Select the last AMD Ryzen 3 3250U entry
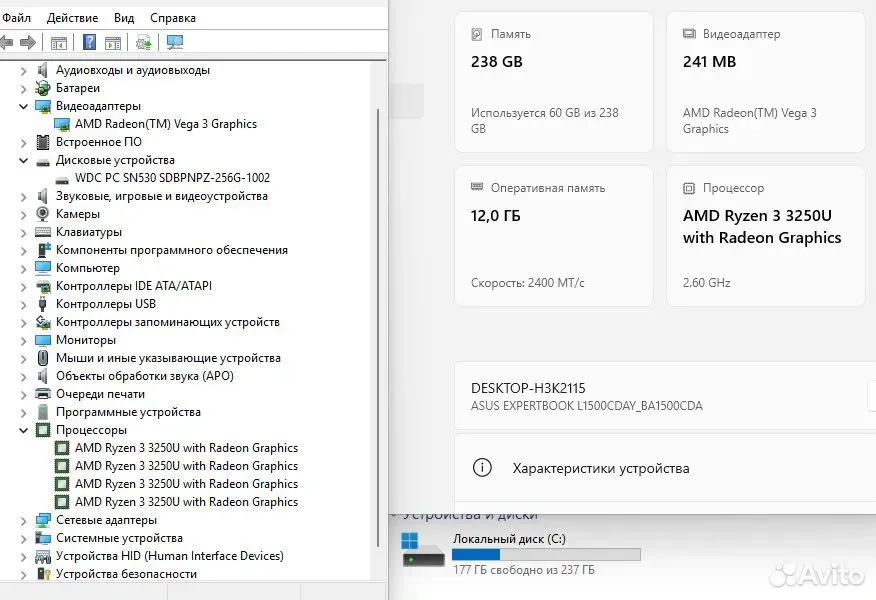This screenshot has height=600, width=876. (x=186, y=502)
